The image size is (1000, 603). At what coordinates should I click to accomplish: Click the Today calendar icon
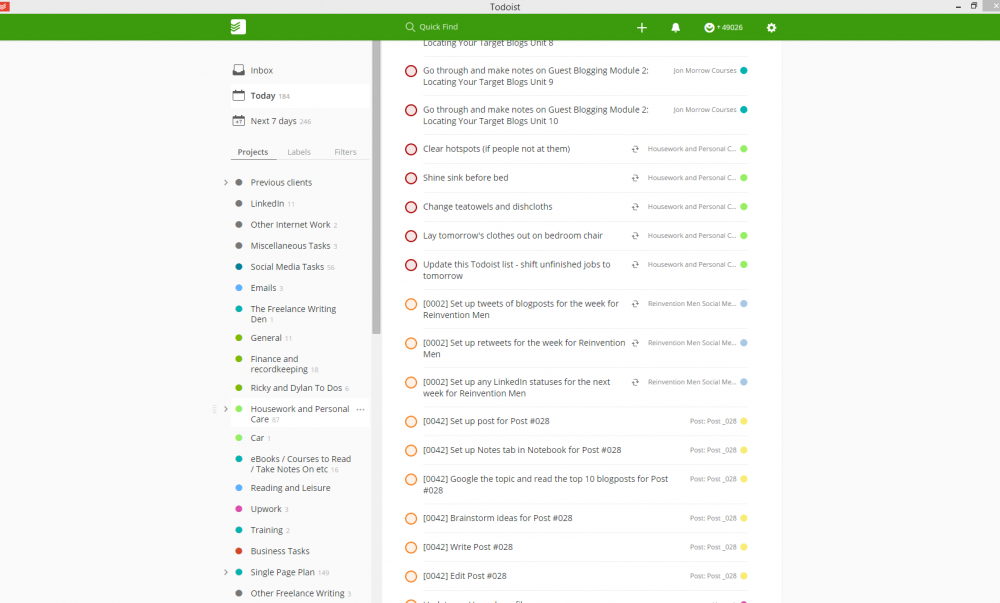point(237,95)
